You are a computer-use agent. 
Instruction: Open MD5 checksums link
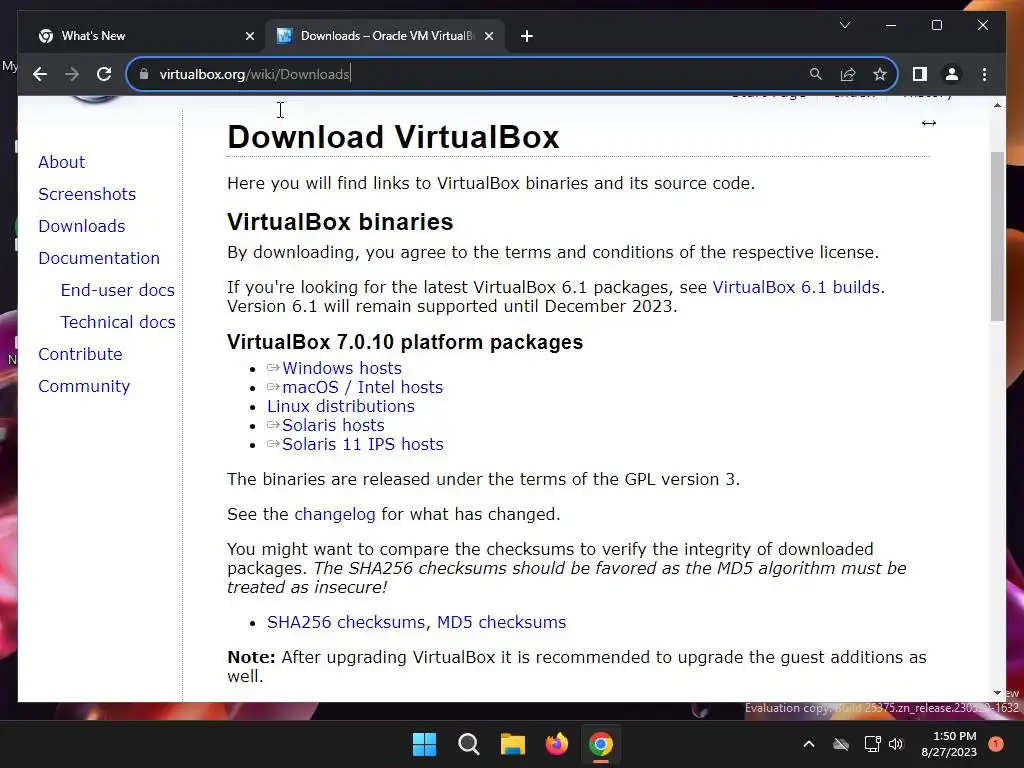point(501,622)
